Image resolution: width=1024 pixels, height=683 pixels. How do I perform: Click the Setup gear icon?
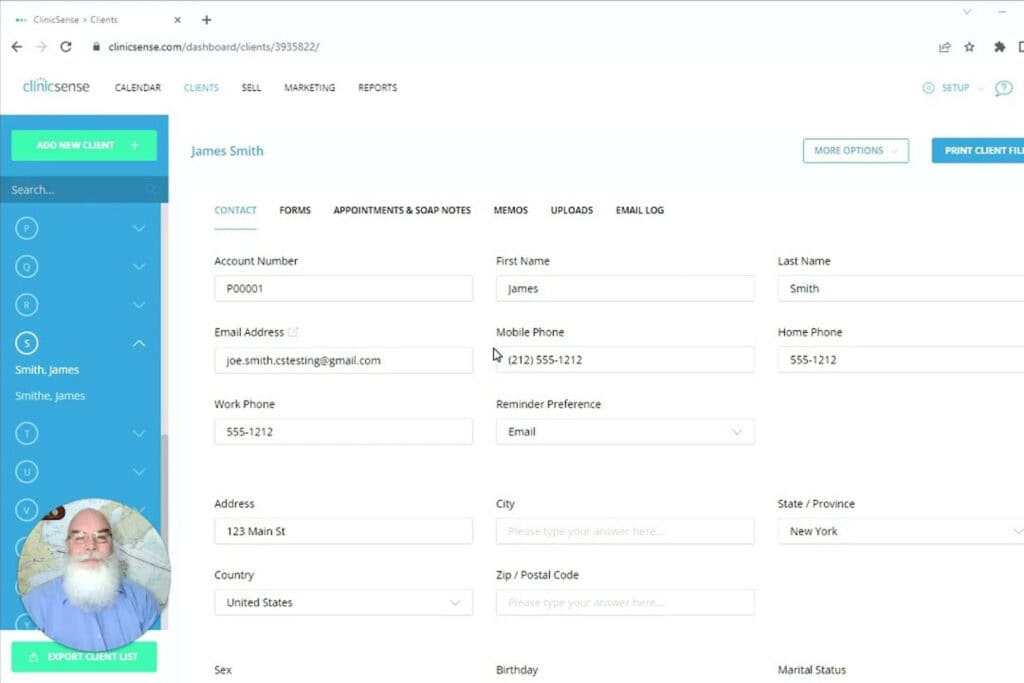click(x=928, y=88)
